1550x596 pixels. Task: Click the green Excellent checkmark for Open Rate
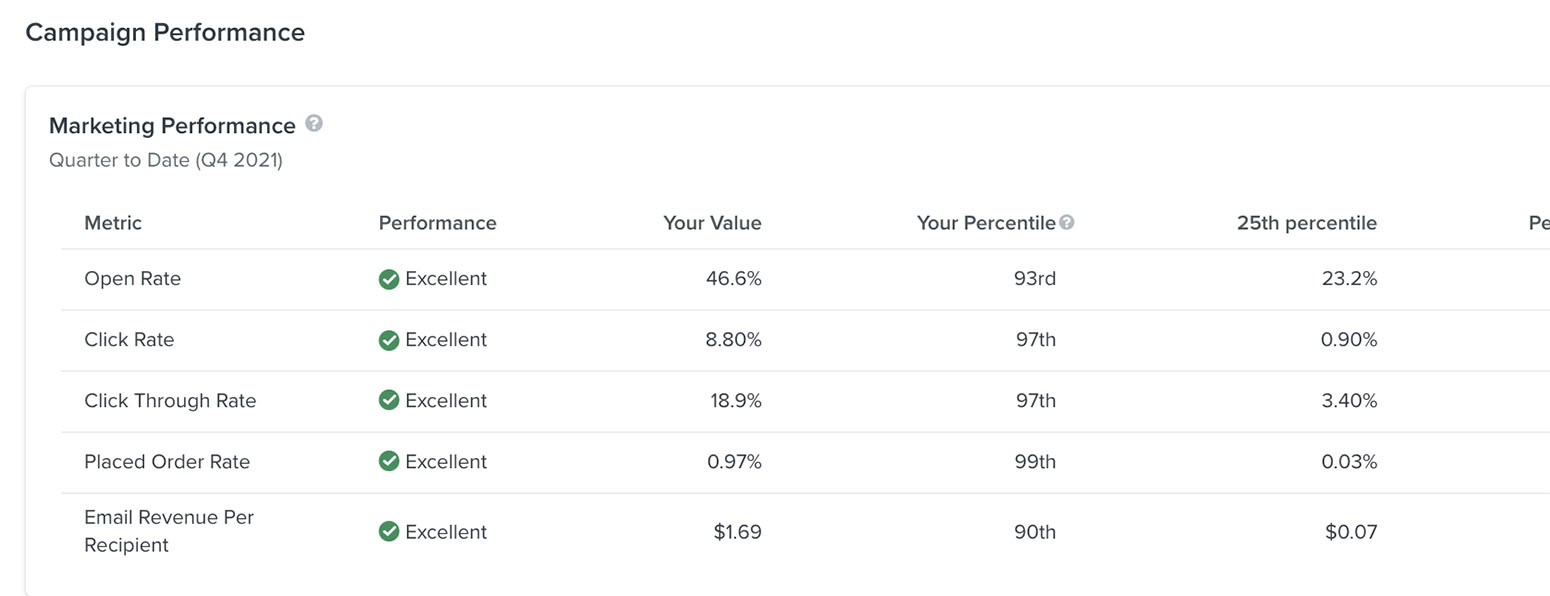pyautogui.click(x=389, y=279)
